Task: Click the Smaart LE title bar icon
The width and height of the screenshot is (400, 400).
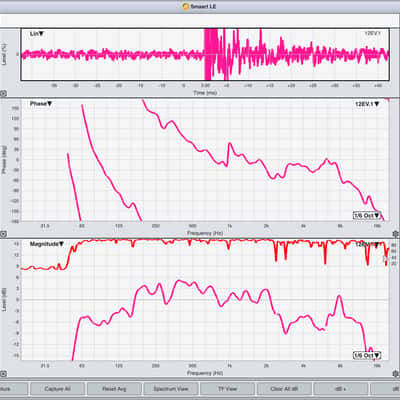Action: pyautogui.click(x=186, y=6)
